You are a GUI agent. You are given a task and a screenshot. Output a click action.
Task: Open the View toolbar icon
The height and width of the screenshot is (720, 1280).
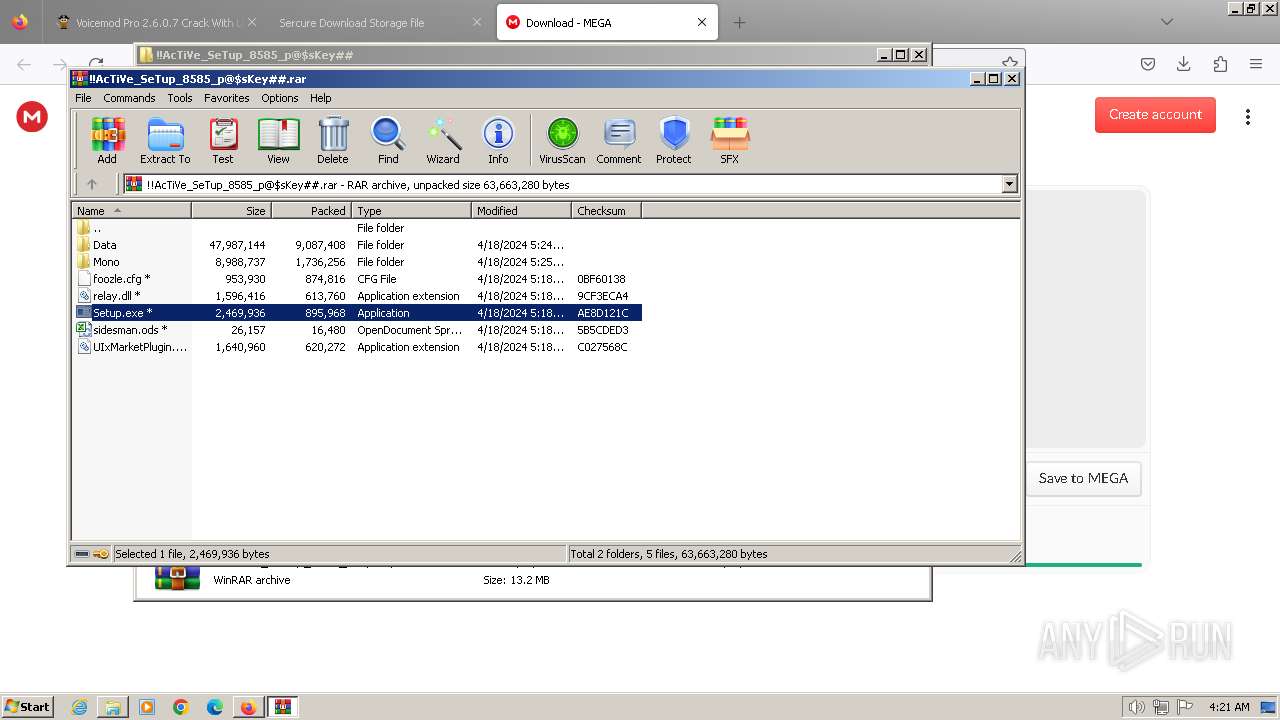[x=278, y=140]
